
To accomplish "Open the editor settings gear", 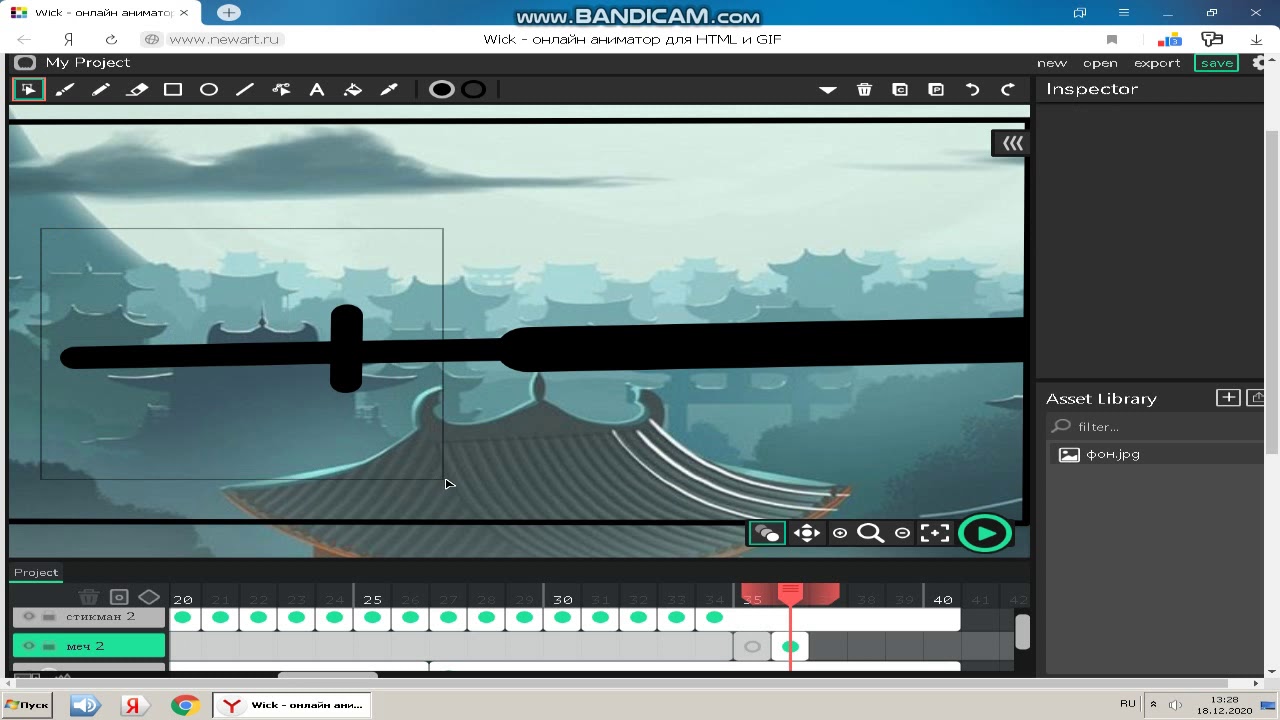I will 1259,63.
